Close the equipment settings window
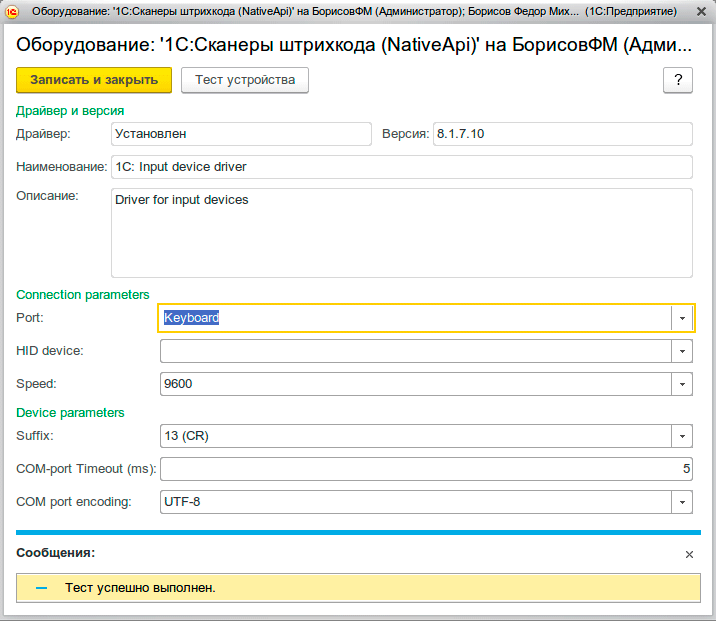 click(701, 11)
